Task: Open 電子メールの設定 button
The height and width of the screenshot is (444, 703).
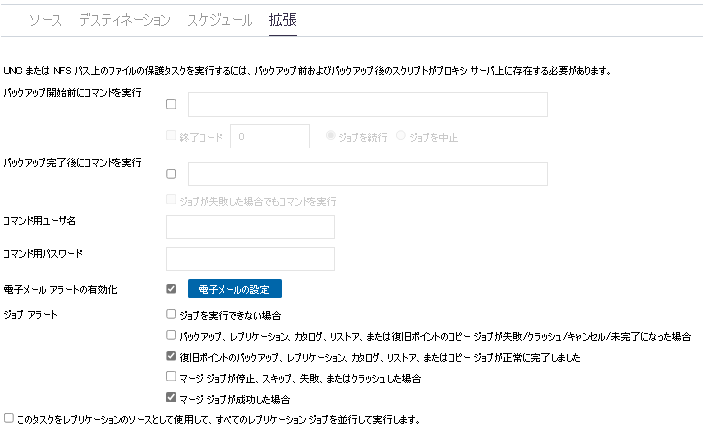Action: (x=234, y=289)
